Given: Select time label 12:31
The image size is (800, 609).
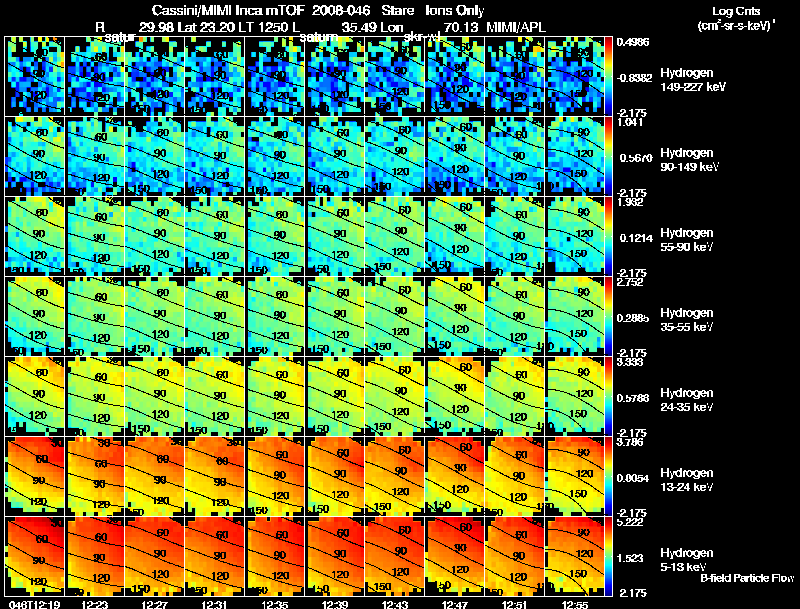Looking at the screenshot, I should tap(215, 604).
